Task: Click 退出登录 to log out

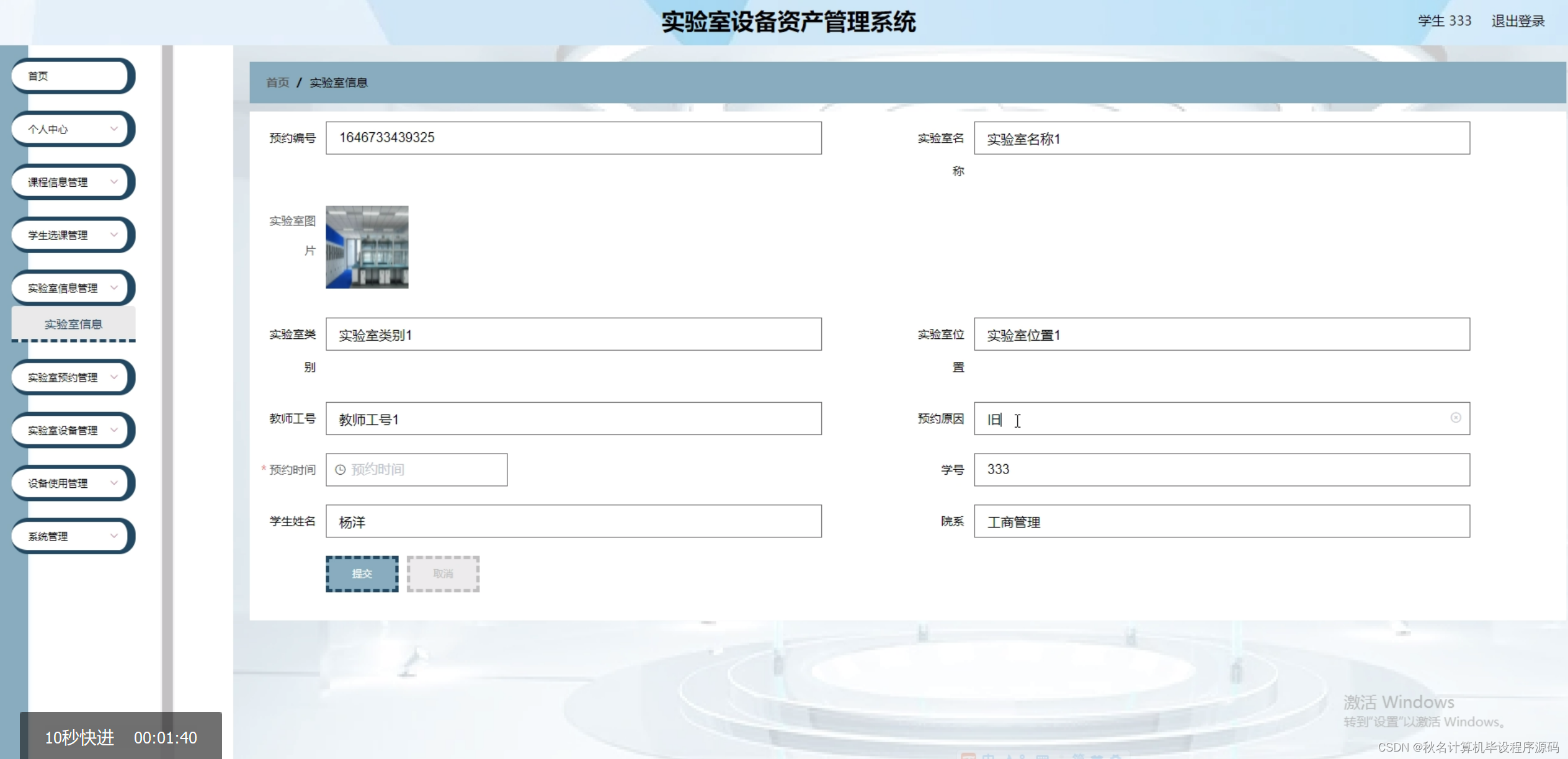Action: [x=1517, y=21]
